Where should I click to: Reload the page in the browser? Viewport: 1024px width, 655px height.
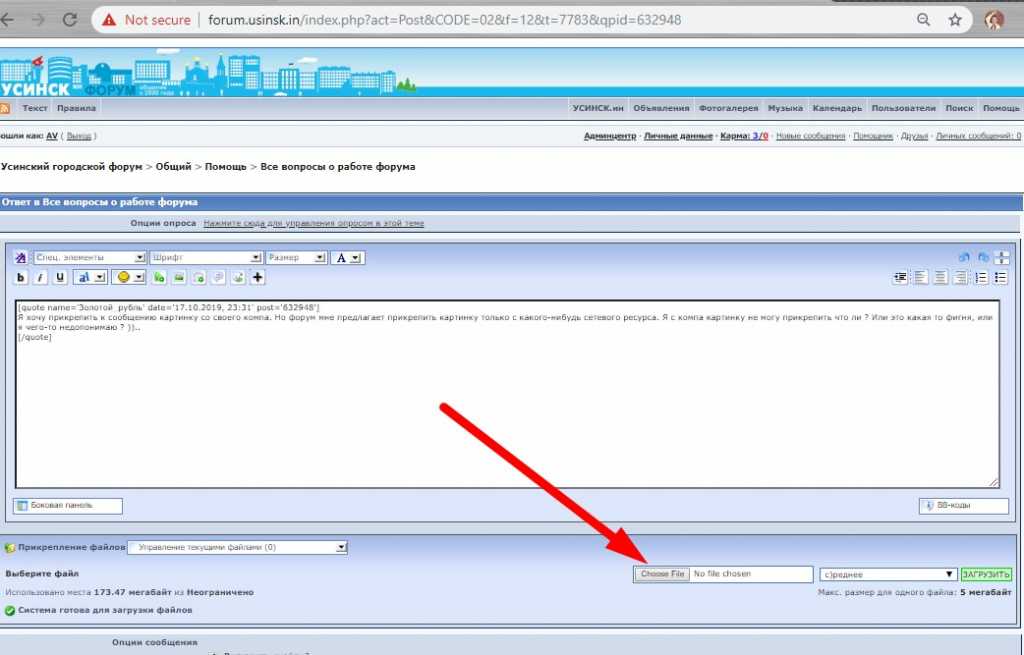tap(69, 20)
